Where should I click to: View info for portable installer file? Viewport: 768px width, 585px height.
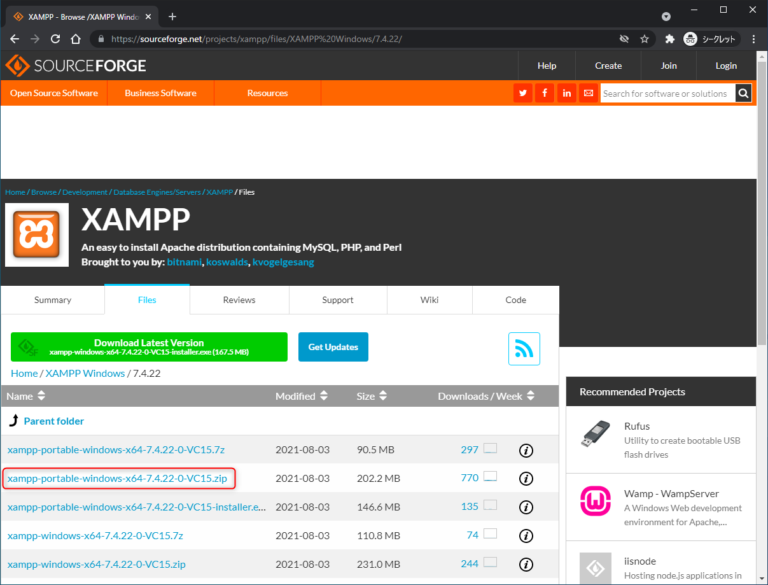526,507
